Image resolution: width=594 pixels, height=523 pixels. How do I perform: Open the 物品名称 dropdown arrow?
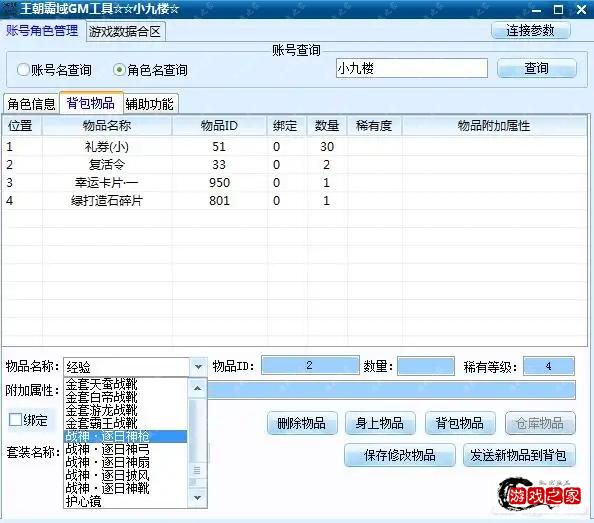[198, 367]
